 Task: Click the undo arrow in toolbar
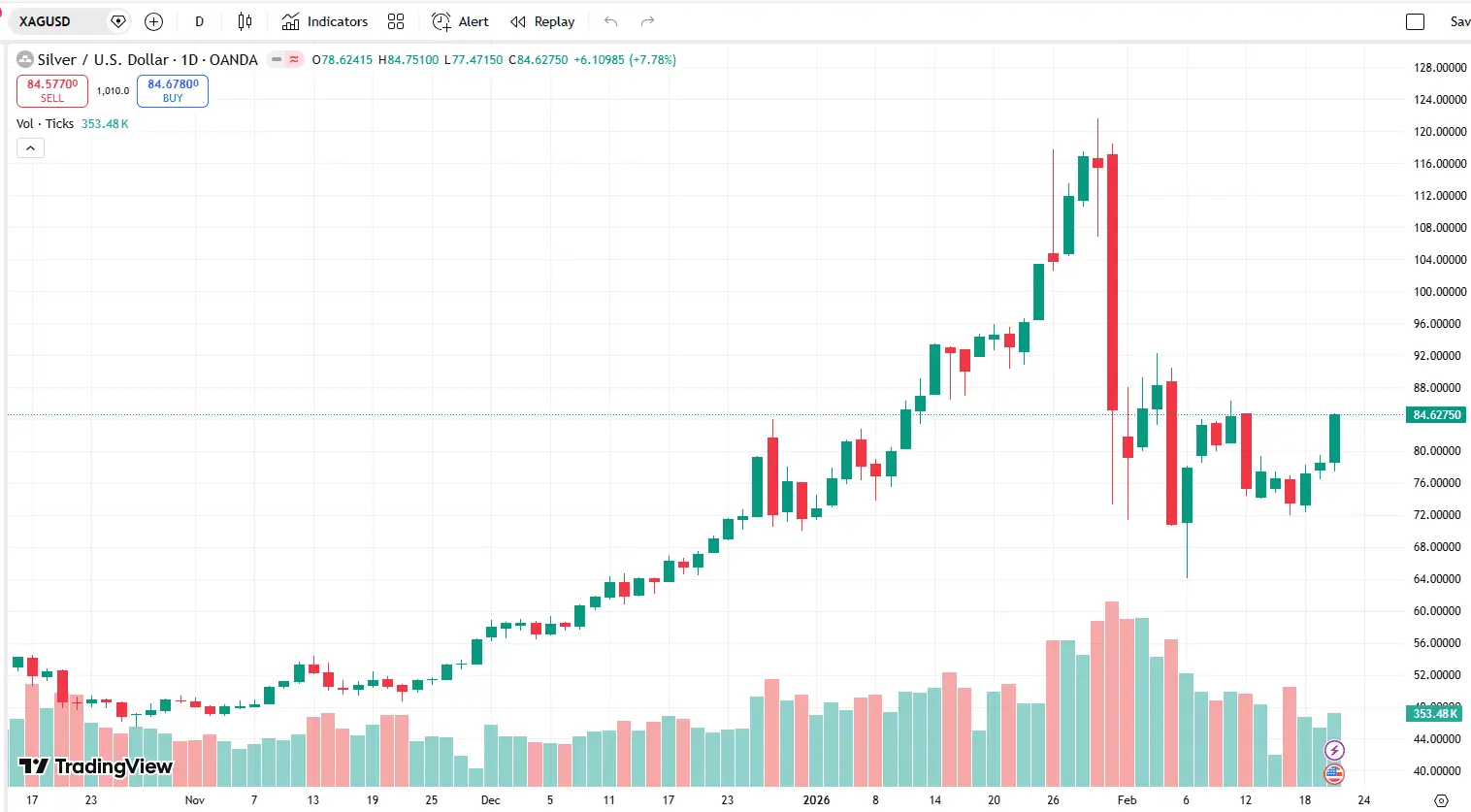[x=610, y=21]
